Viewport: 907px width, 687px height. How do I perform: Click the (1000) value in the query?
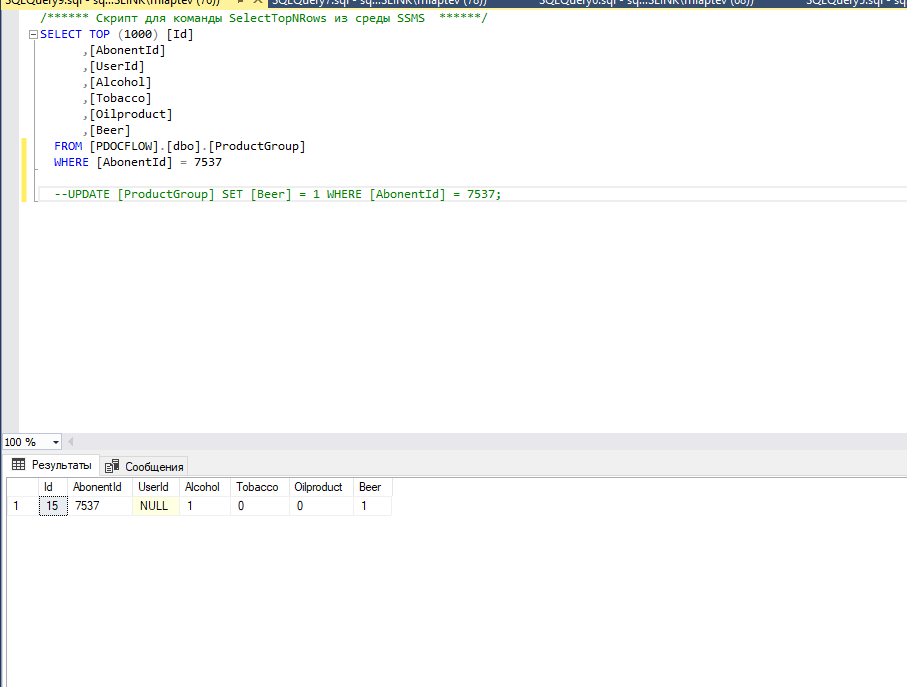tap(138, 34)
